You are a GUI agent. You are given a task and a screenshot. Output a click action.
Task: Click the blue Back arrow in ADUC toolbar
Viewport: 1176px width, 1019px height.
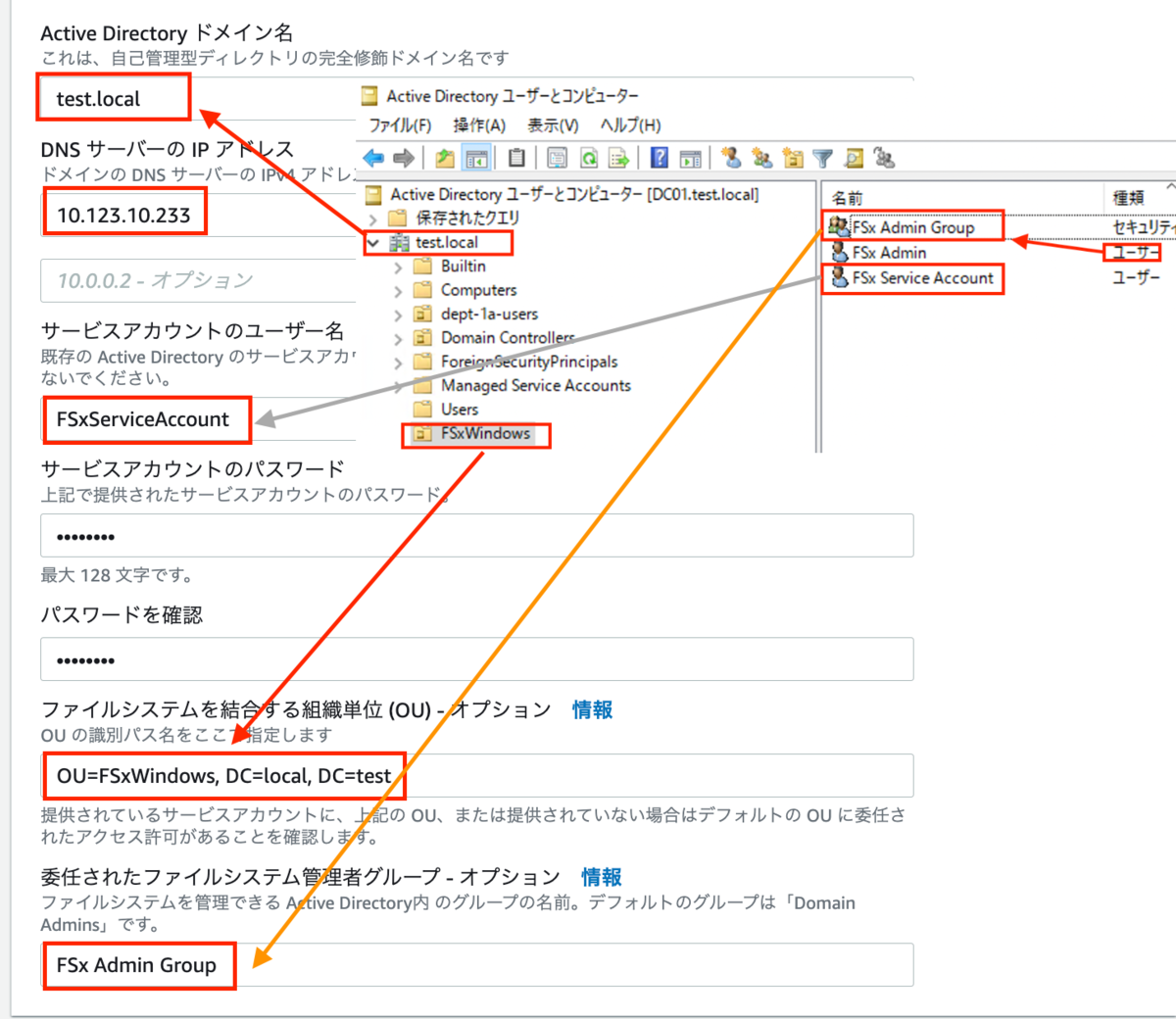[373, 158]
